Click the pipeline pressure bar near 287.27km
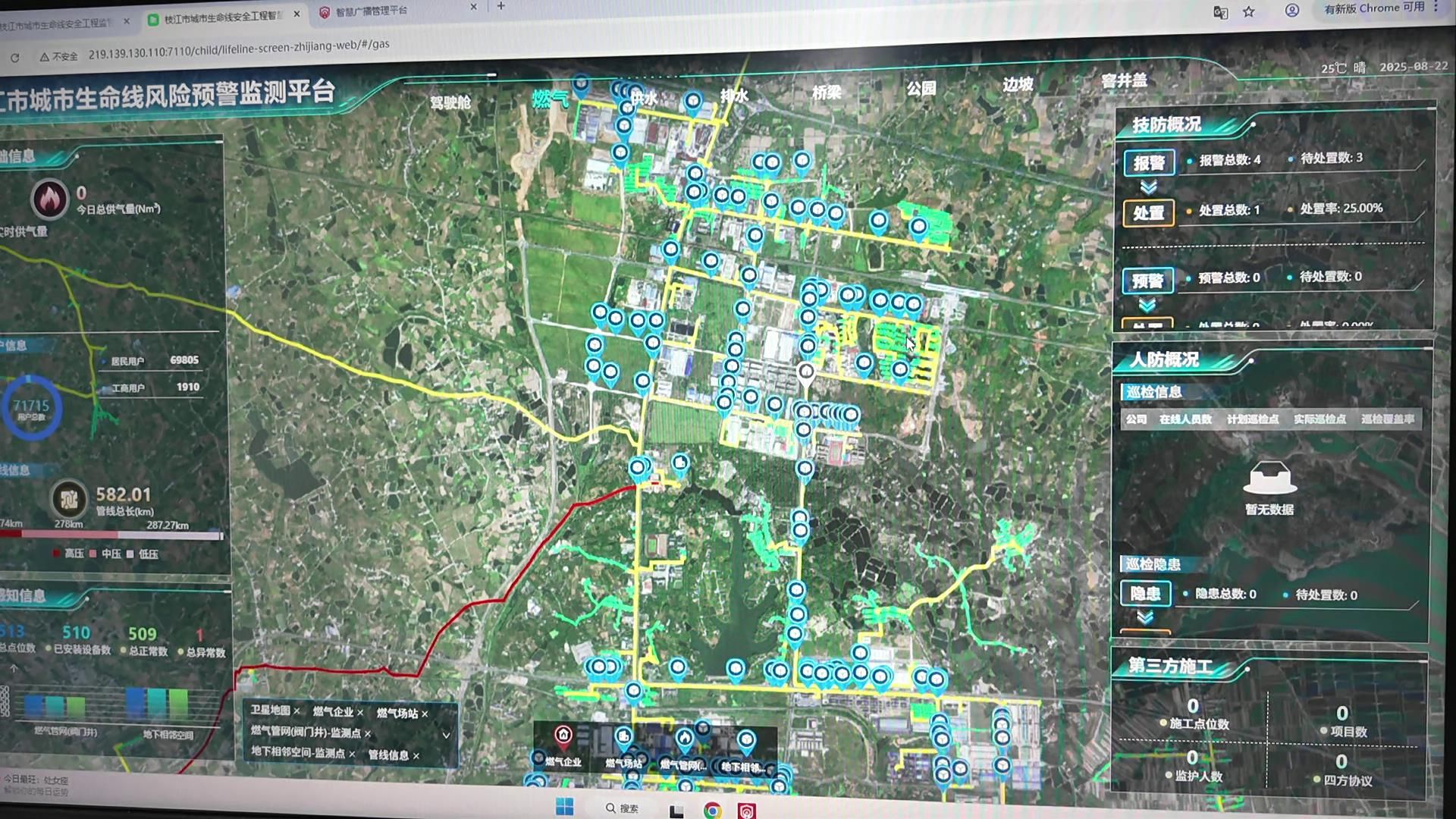Screen dimensions: 1456x819 pos(167,535)
